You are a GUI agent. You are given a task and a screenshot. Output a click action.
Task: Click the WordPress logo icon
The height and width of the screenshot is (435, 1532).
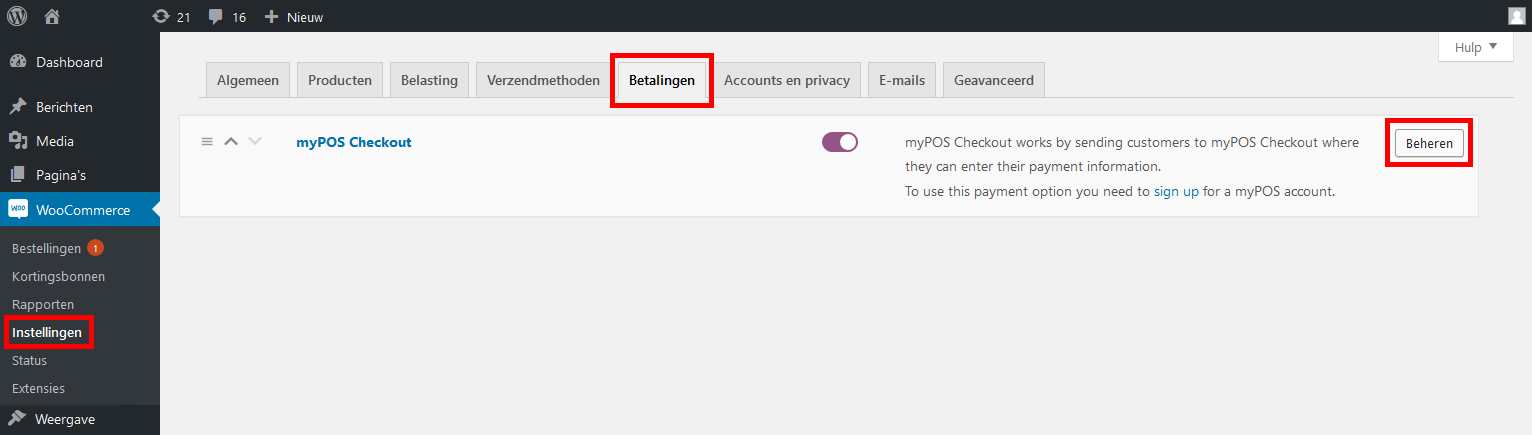(x=17, y=16)
